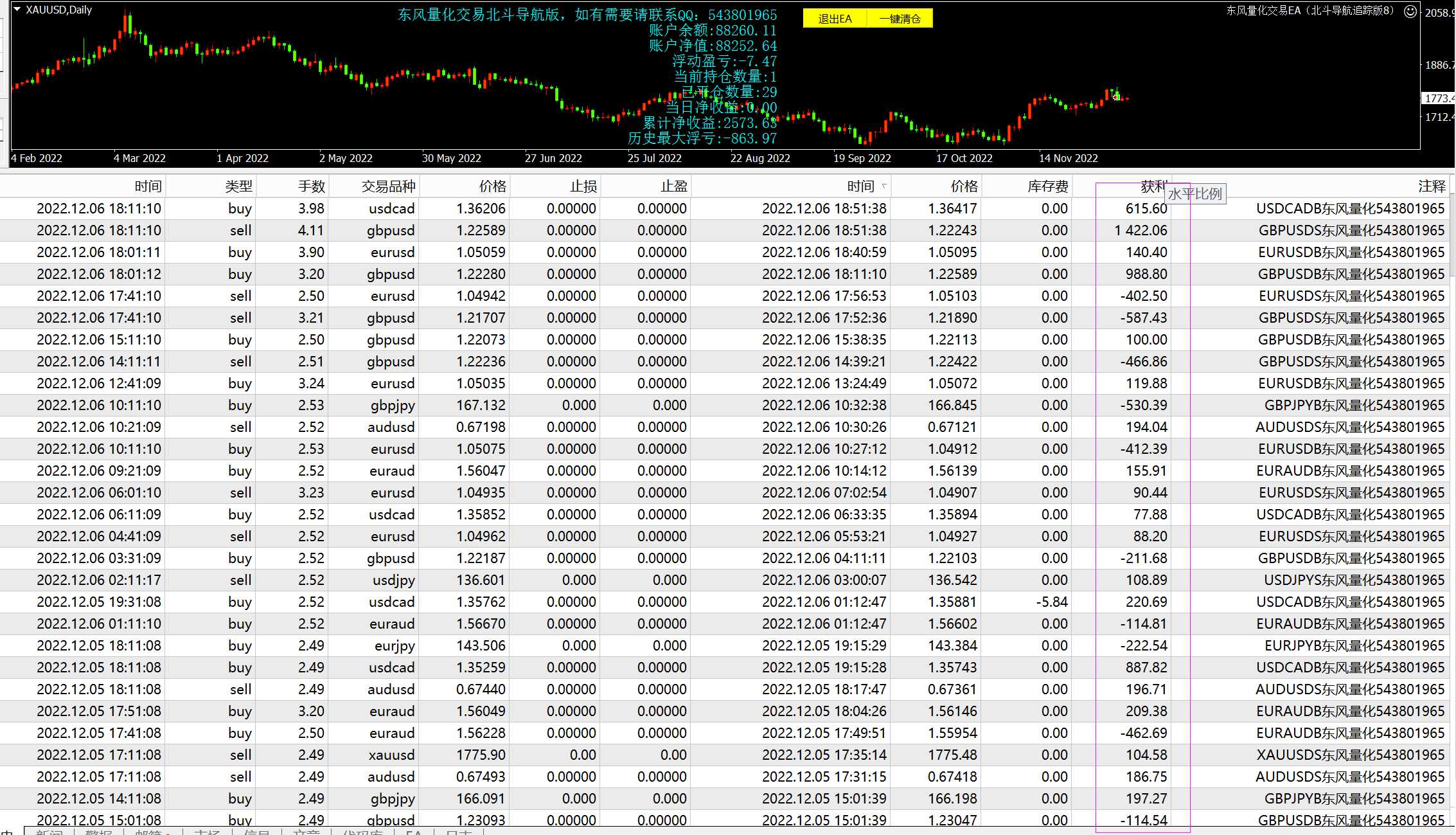Screen dimensions: 1456x835
Task: Select the eurjpy symbol cell
Action: (x=395, y=645)
